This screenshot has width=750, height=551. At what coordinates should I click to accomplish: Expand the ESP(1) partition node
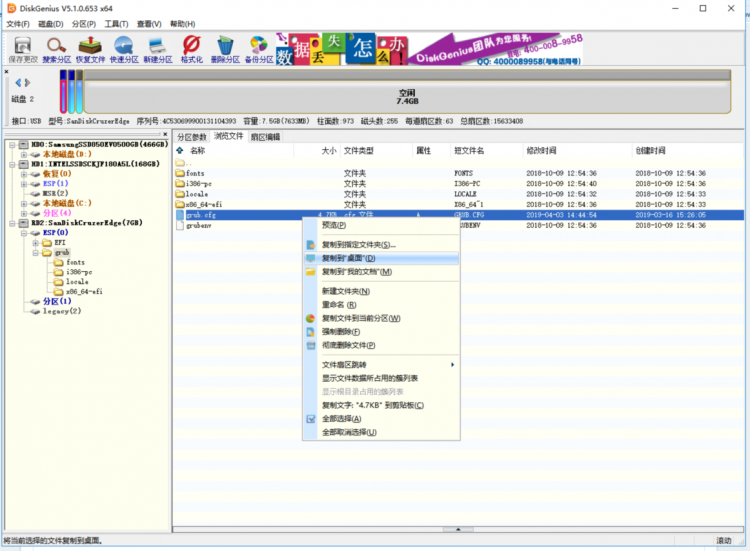pos(23,184)
